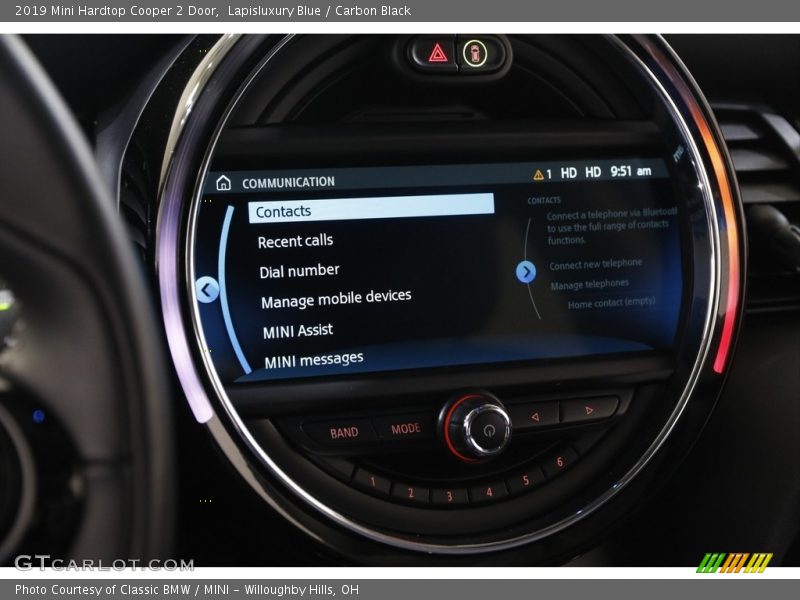Tap the blue left arrow circle

coord(207,290)
